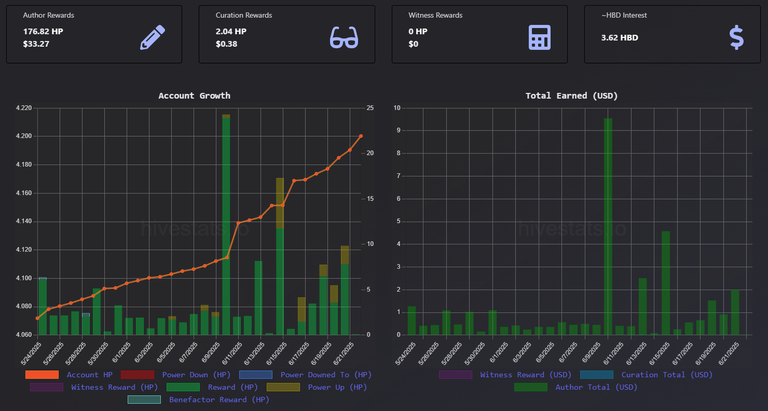This screenshot has height=411, width=768.
Task: Click the Power Up (HP) legend label
Action: tap(337, 387)
